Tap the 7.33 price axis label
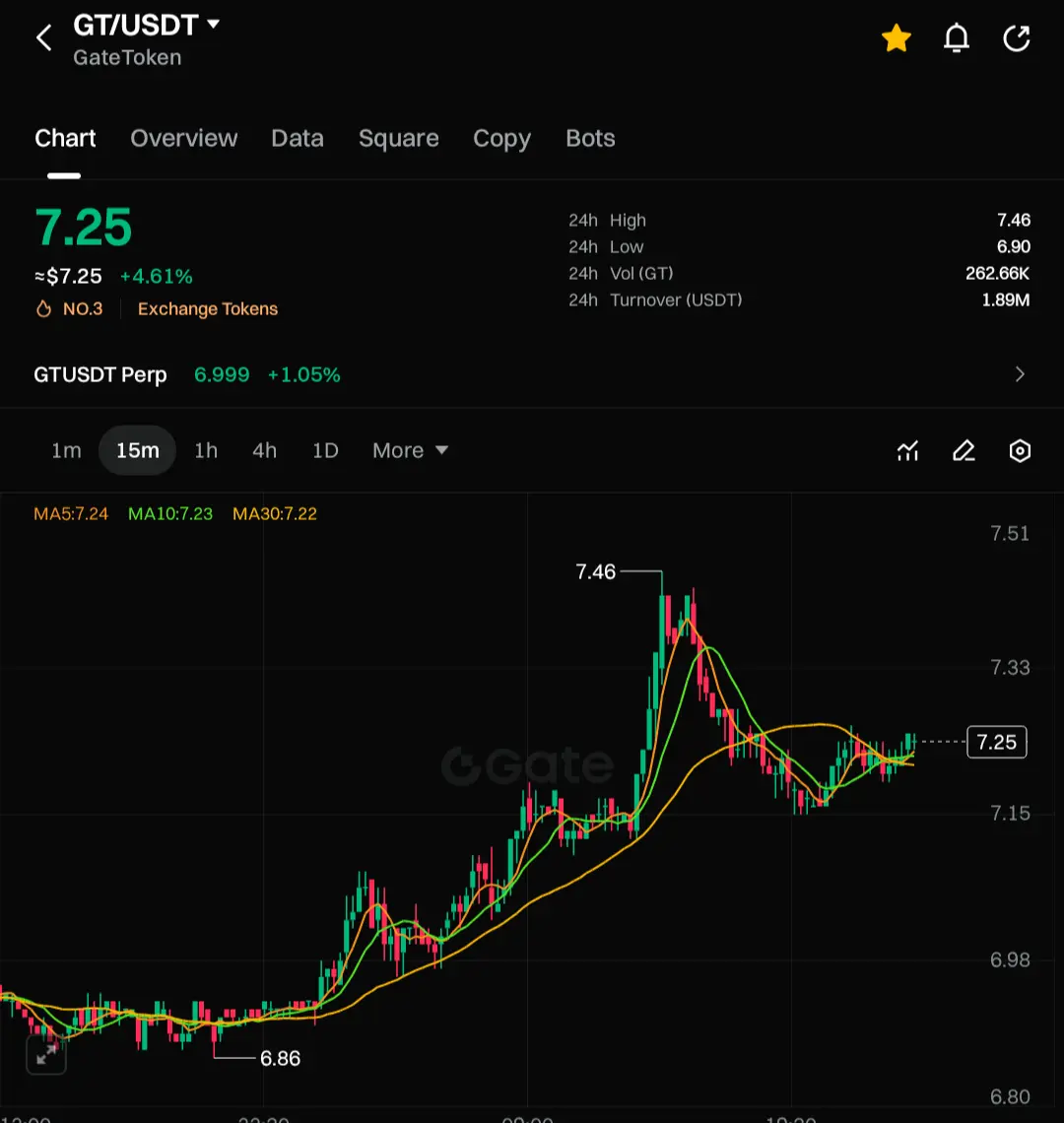Viewport: 1064px width, 1123px height. click(x=1010, y=668)
